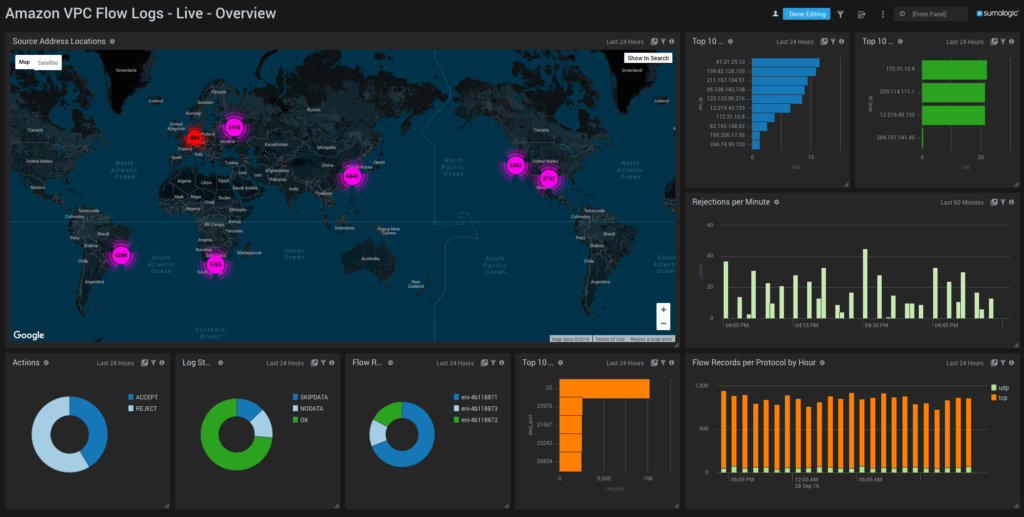Toggle the eni-4b118872 legend entry

(x=475, y=420)
